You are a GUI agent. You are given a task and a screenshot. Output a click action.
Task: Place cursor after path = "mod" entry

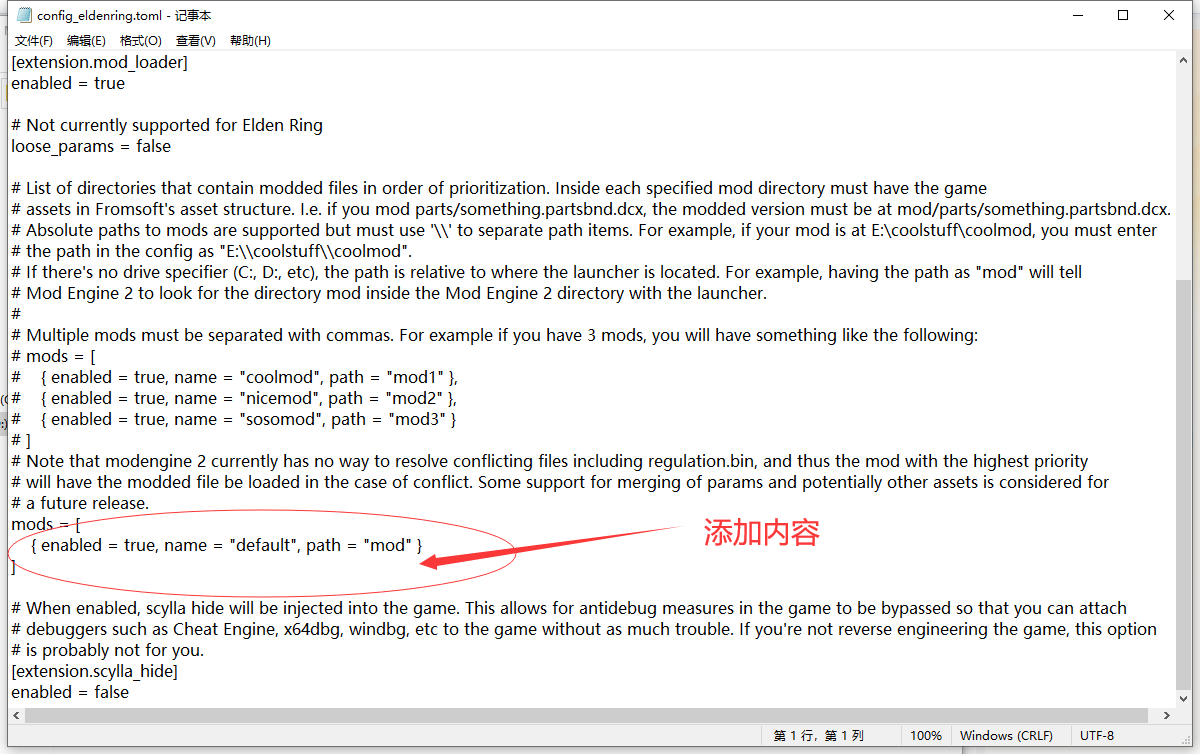pos(425,545)
